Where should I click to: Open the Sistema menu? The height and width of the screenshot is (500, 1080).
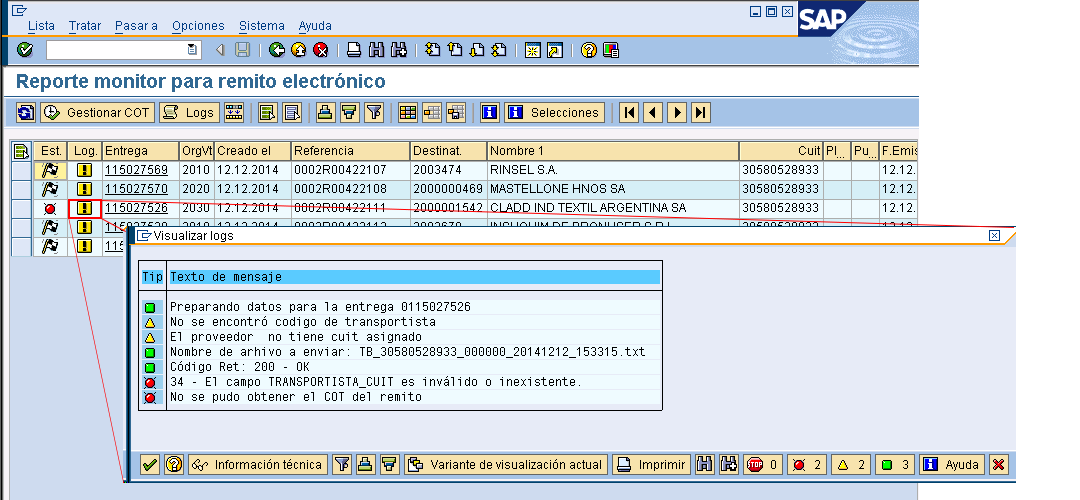(262, 25)
